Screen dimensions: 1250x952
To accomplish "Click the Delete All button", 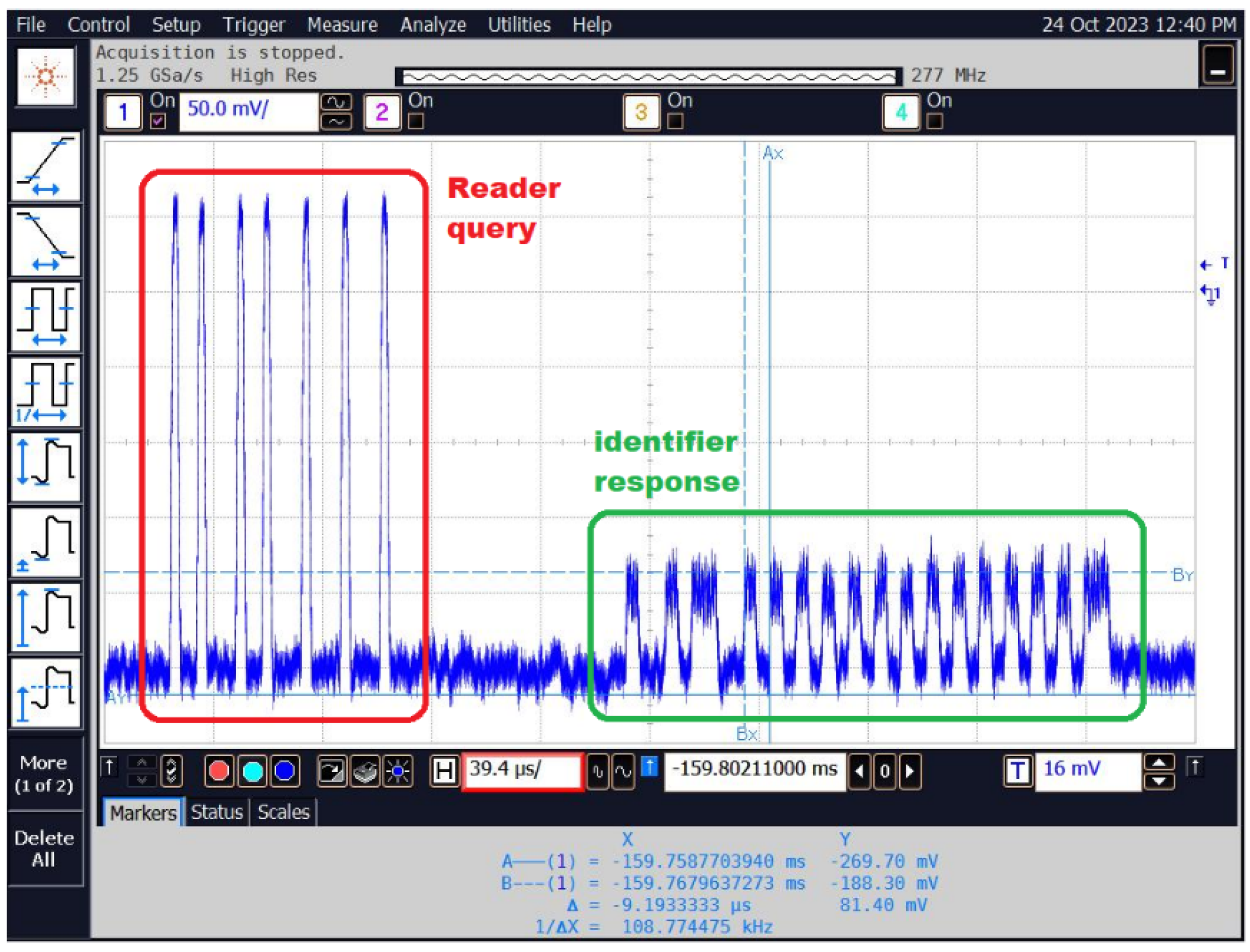I will coord(45,850).
